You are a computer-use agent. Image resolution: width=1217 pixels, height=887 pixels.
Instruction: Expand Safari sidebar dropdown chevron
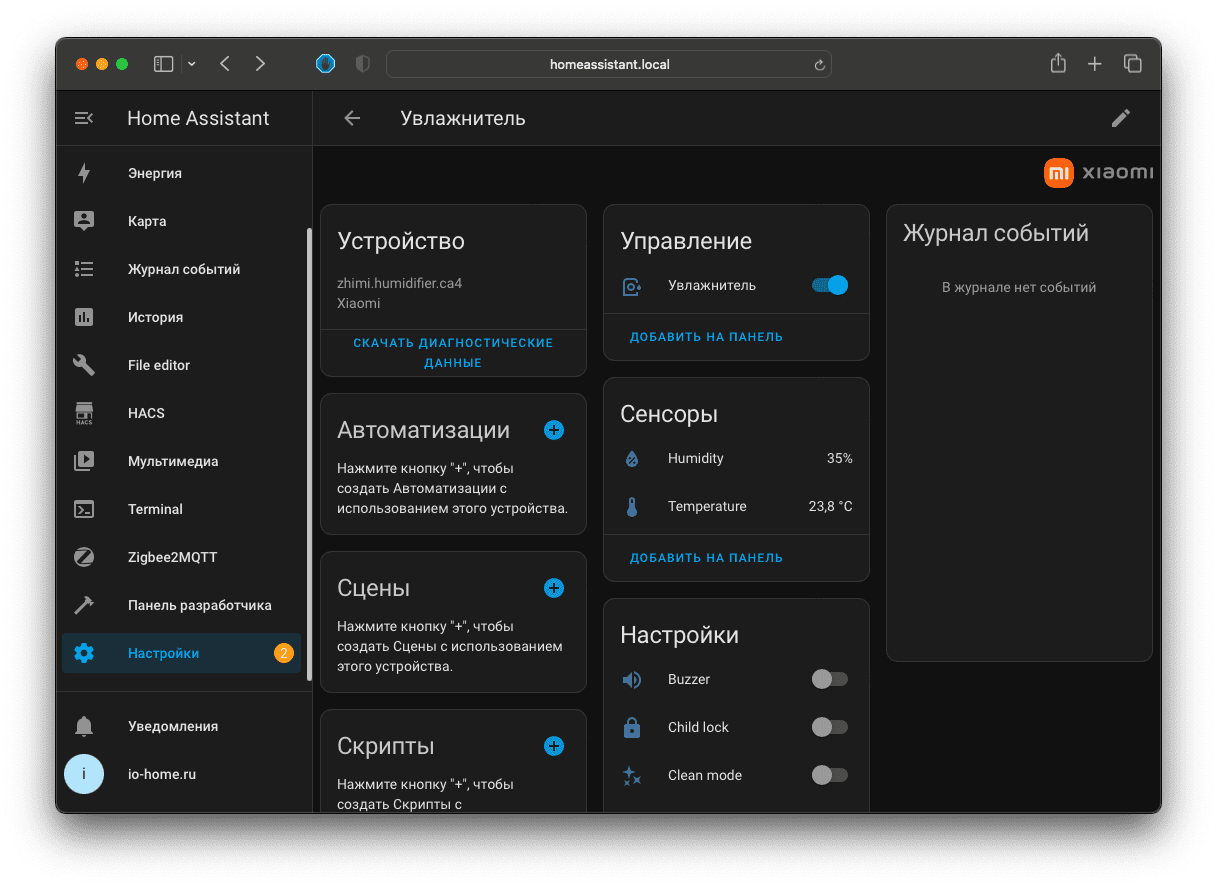point(192,64)
